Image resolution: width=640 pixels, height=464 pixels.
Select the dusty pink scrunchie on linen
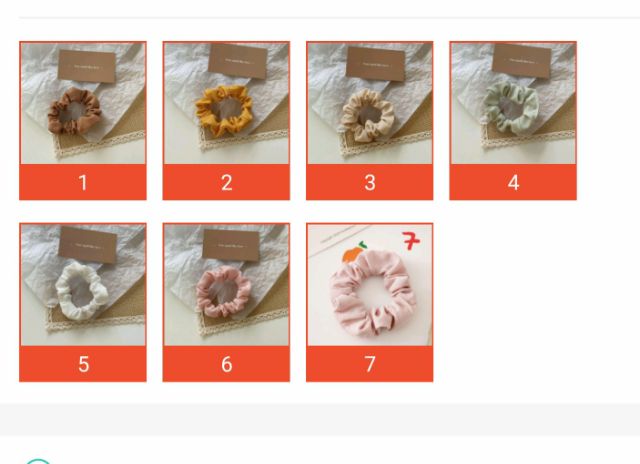point(226,285)
